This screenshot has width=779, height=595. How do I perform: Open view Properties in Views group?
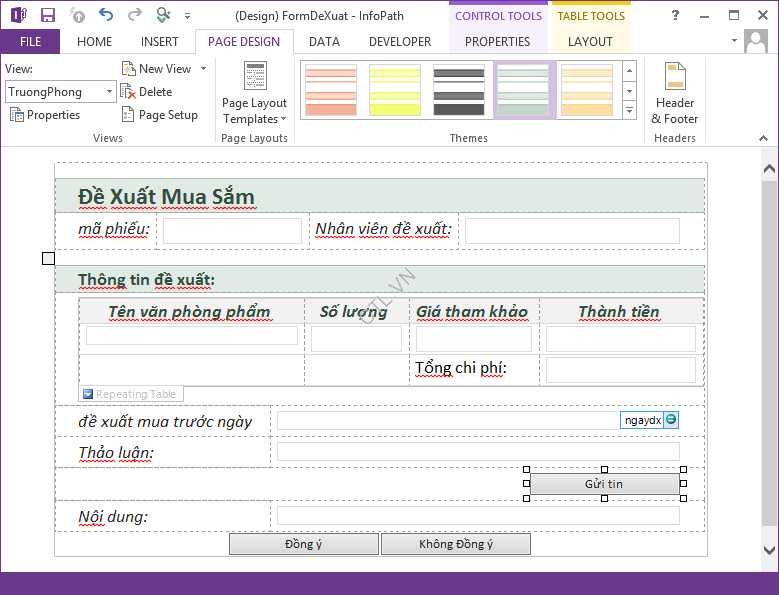45,115
